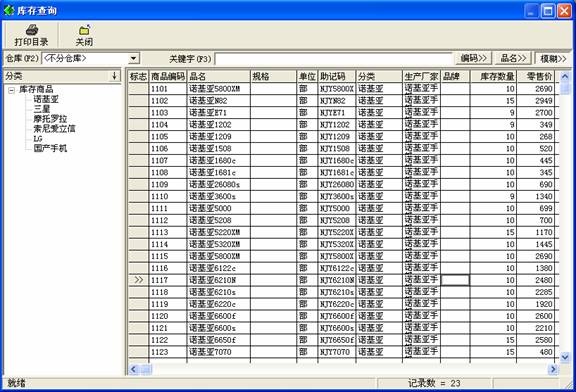The width and height of the screenshot is (576, 392).
Task: Select 诺基亚 in the category tree
Action: tap(46, 99)
